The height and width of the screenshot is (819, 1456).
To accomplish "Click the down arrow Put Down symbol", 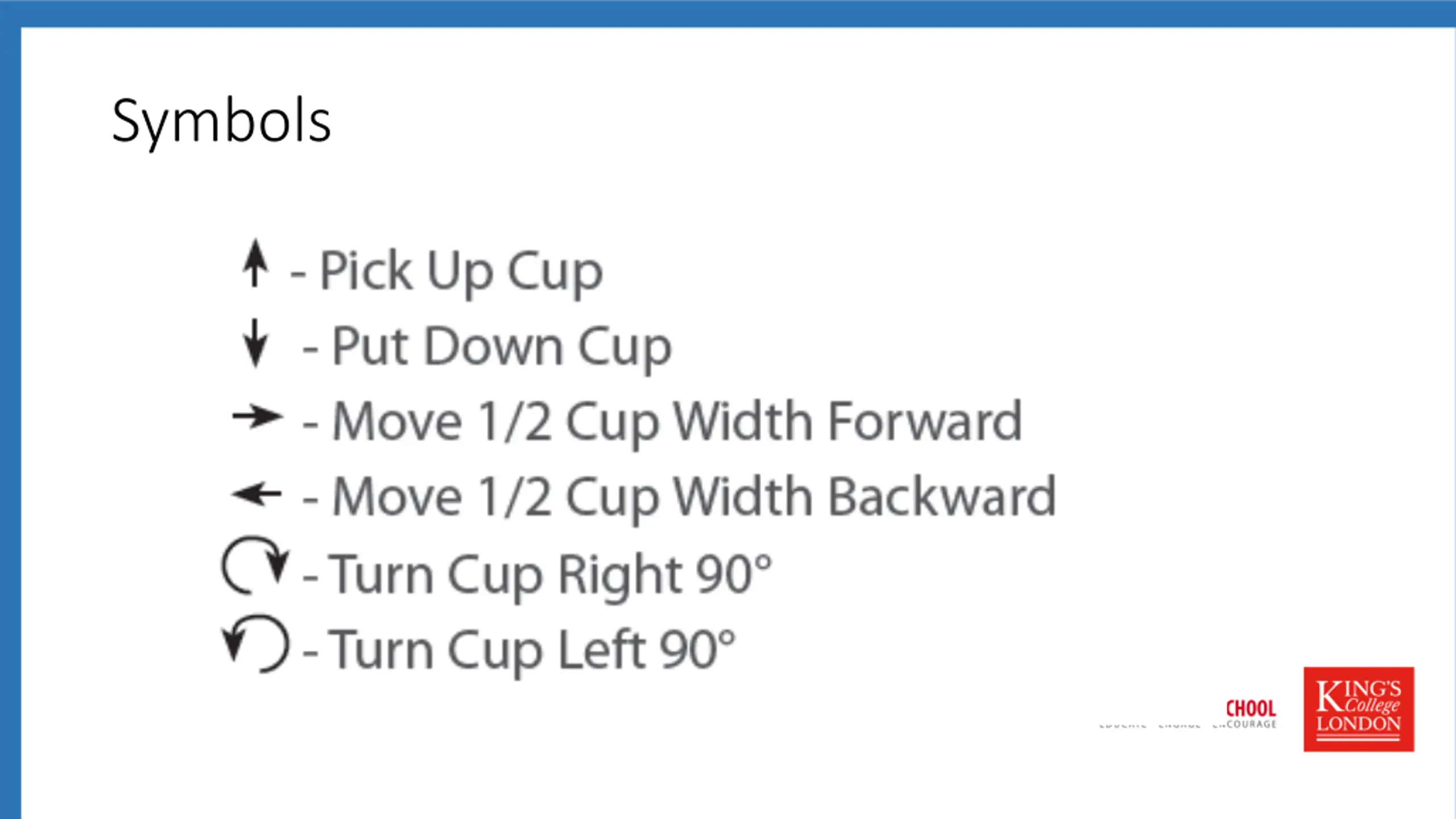I will (255, 343).
